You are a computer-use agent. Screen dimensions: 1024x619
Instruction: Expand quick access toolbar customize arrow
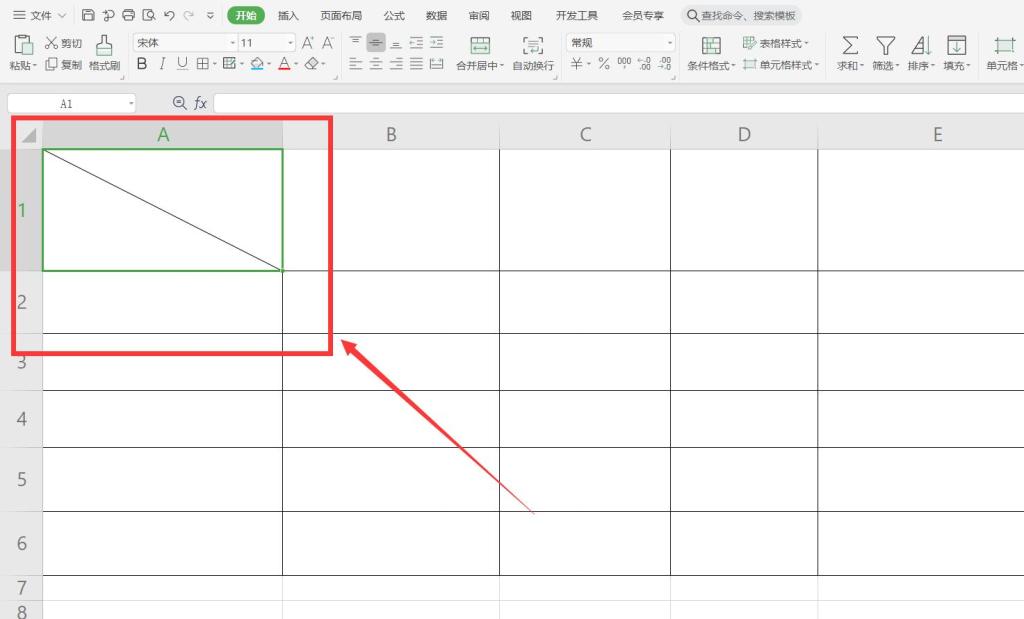[210, 15]
